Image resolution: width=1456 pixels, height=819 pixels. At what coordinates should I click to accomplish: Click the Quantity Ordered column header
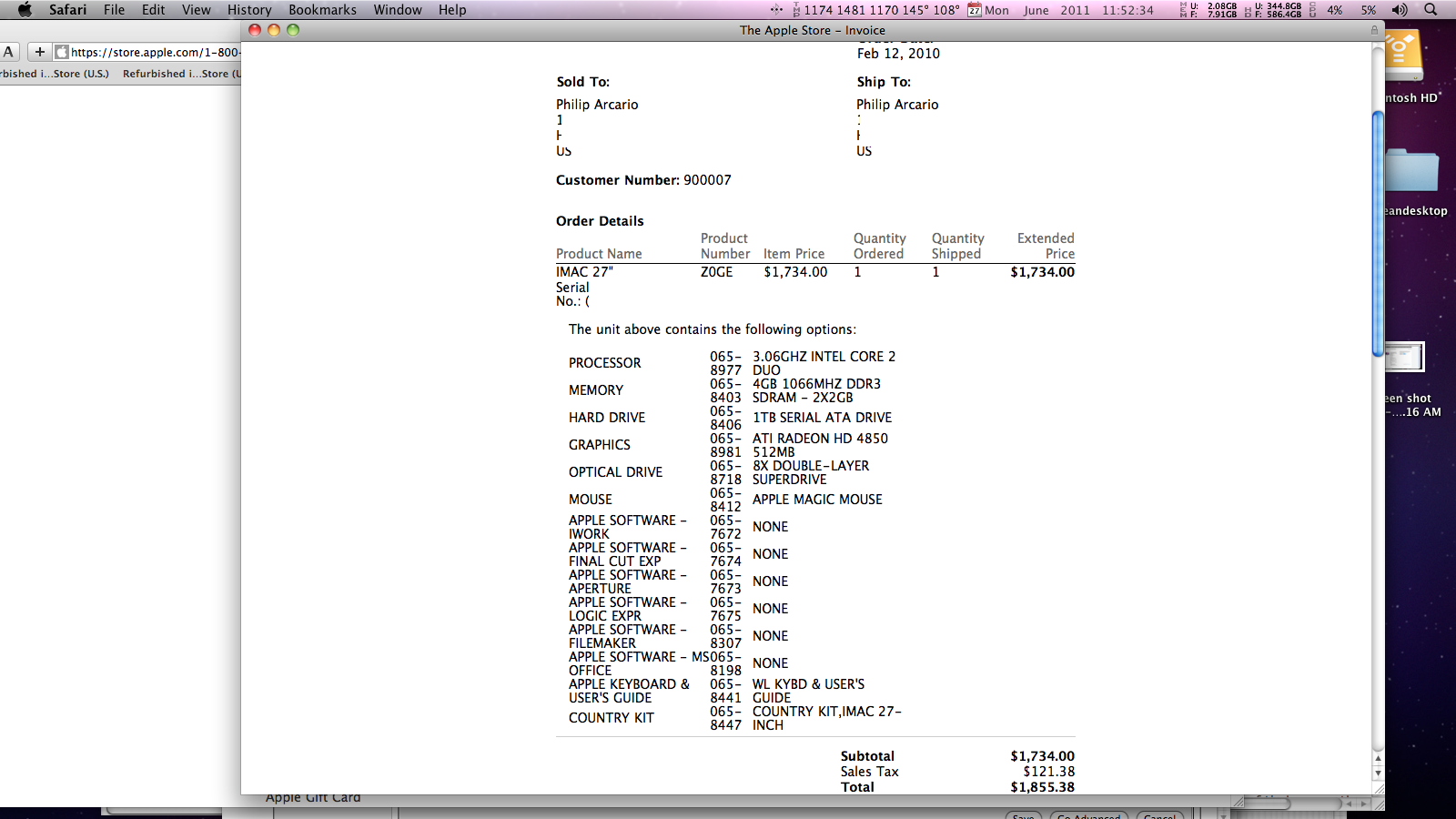(x=879, y=246)
